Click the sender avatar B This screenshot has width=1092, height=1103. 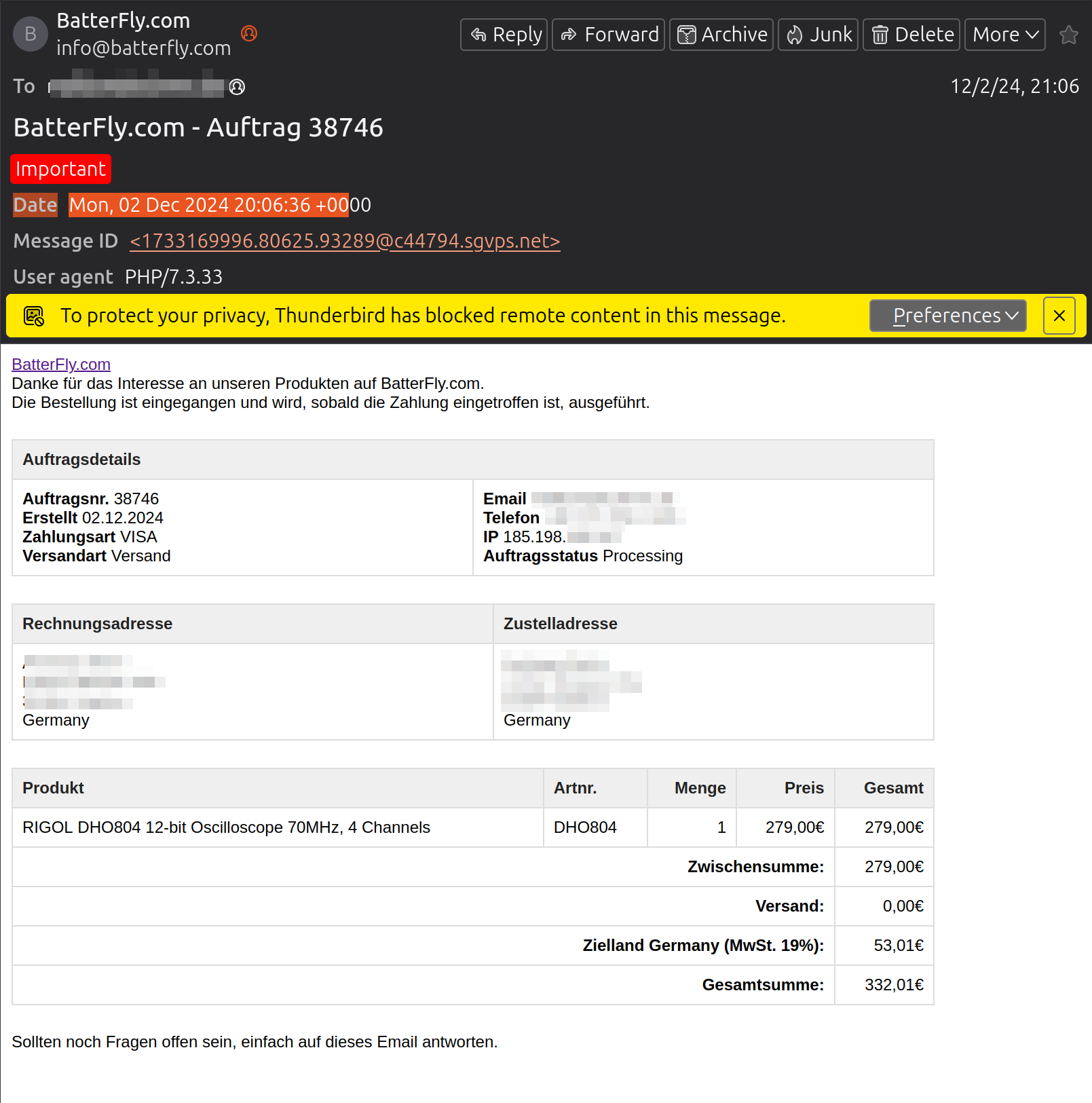31,34
